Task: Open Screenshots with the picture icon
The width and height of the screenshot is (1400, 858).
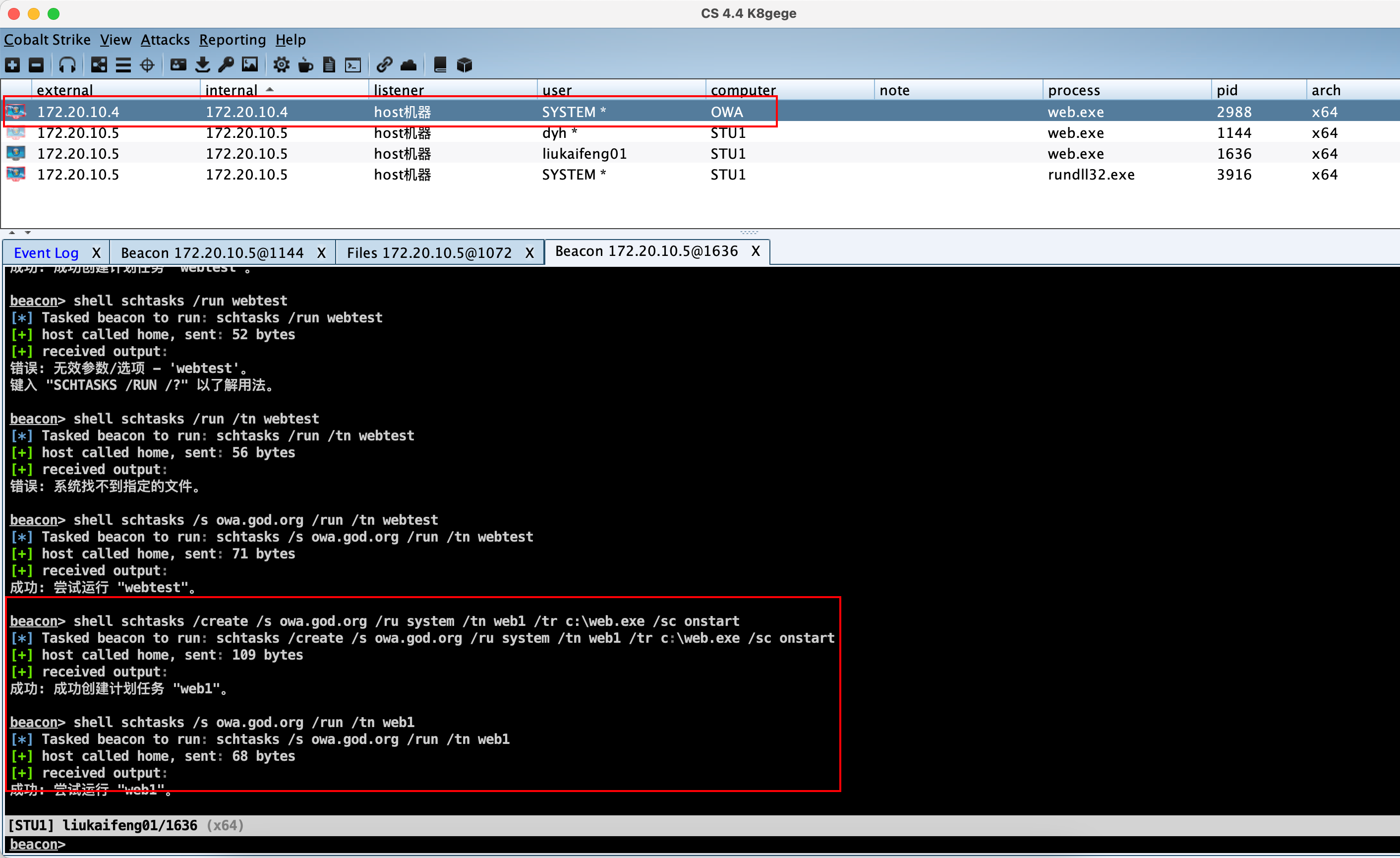Action: [250, 65]
